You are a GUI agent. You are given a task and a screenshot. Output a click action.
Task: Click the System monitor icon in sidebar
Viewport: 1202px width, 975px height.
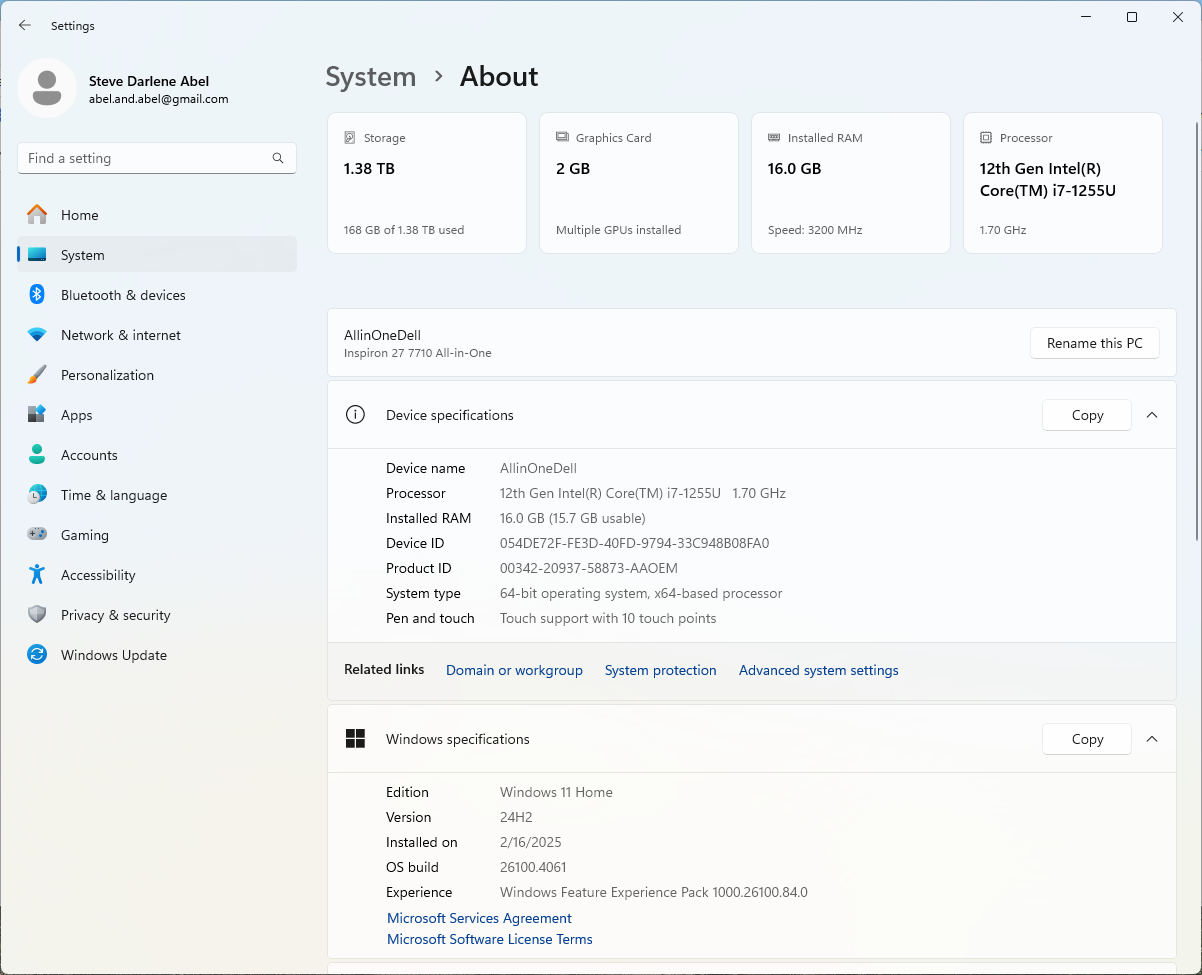(x=37, y=255)
